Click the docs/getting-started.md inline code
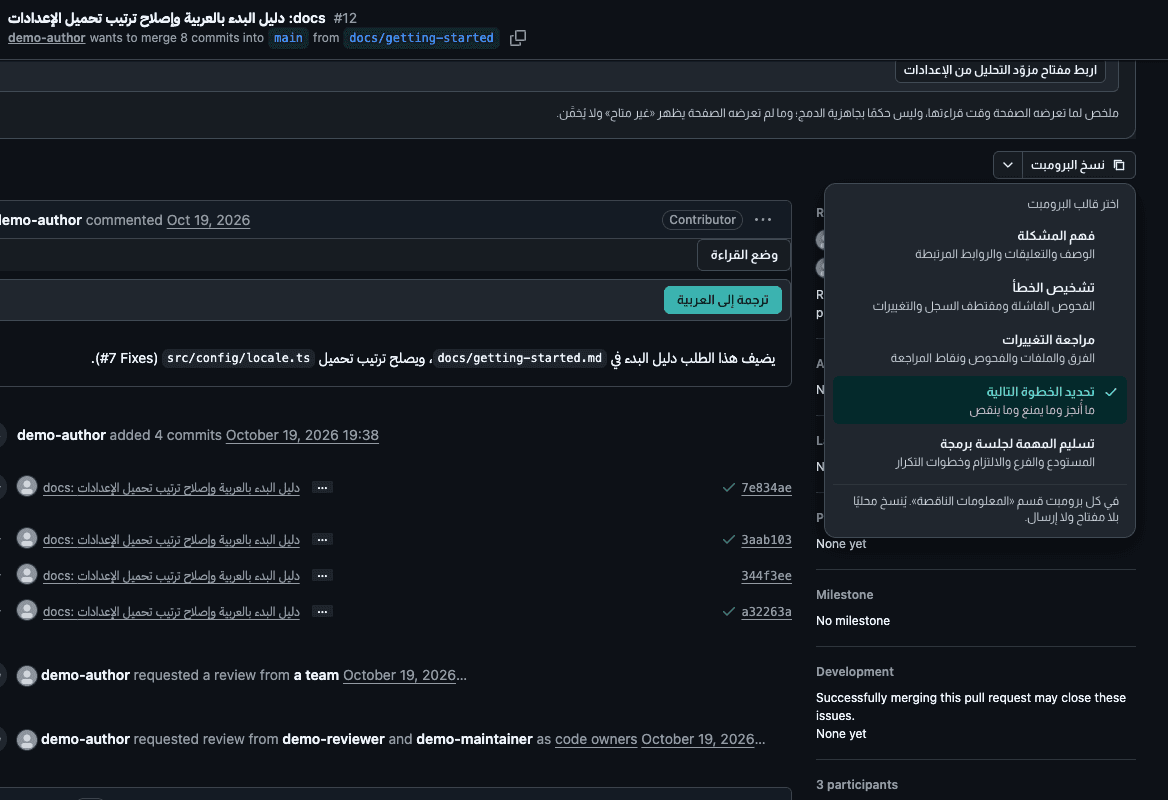This screenshot has width=1168, height=800. point(519,358)
